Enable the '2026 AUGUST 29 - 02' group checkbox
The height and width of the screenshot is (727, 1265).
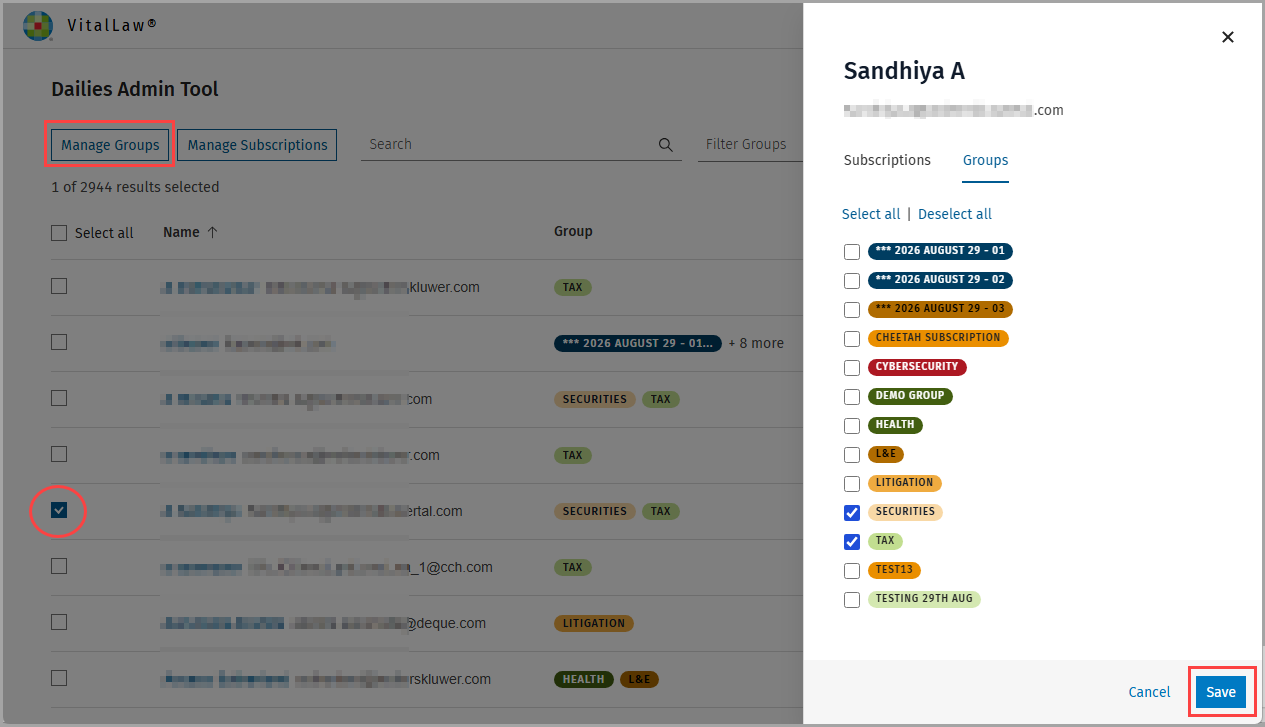pos(852,281)
